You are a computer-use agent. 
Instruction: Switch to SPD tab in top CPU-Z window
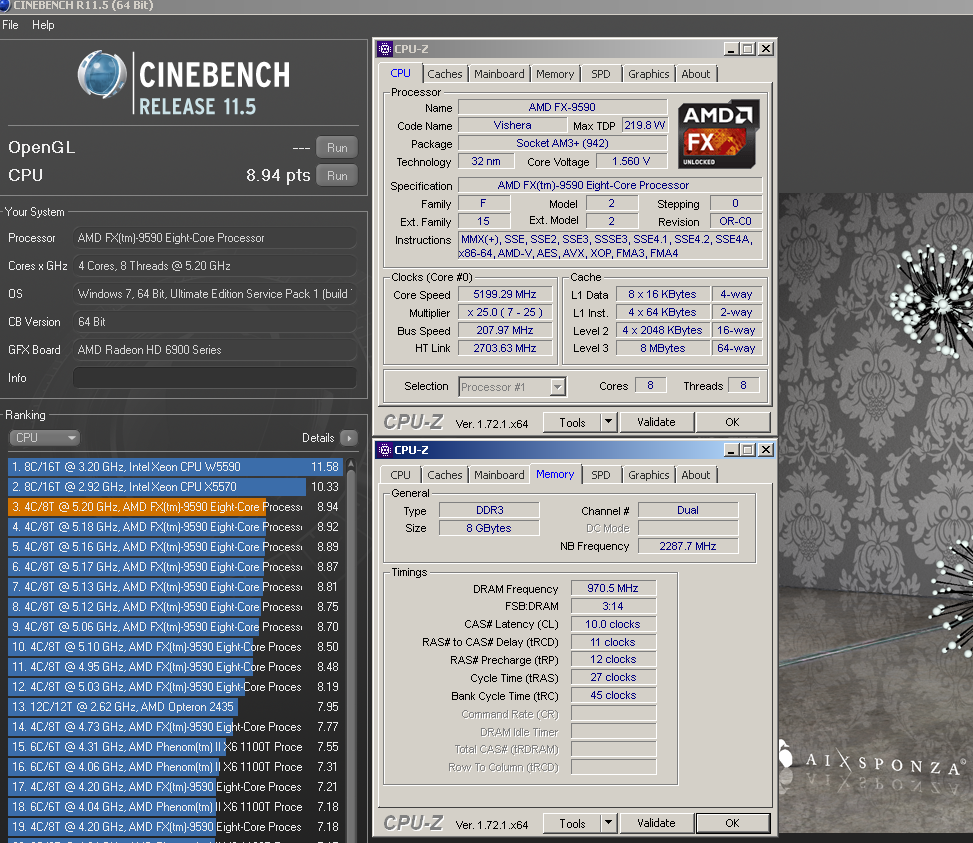coord(601,74)
